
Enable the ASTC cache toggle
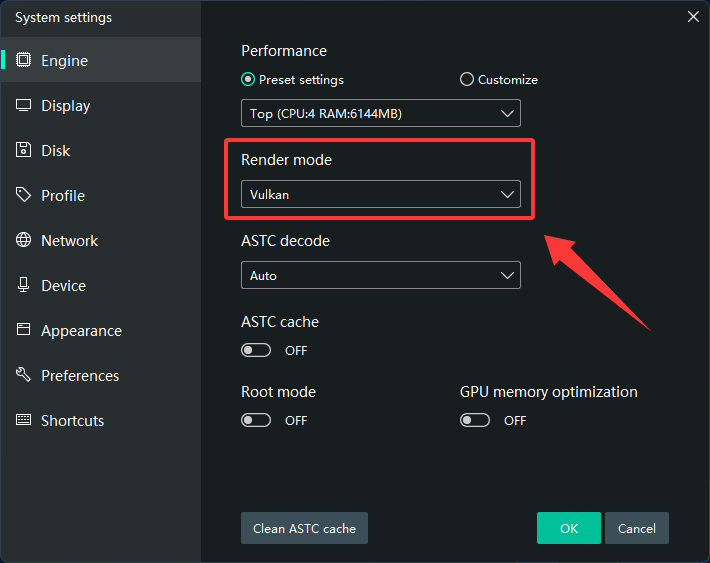coord(256,351)
